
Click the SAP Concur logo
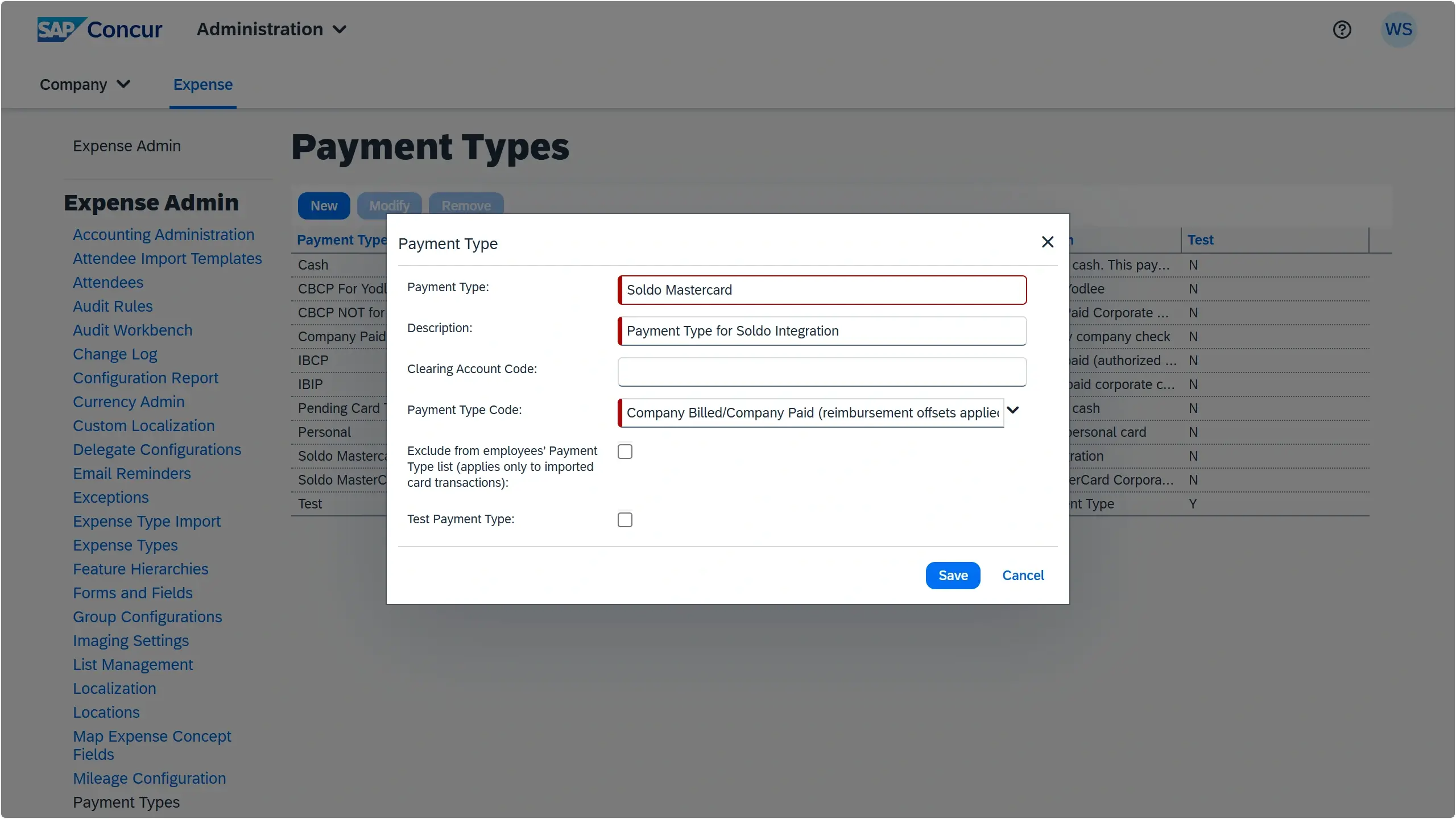coord(100,29)
